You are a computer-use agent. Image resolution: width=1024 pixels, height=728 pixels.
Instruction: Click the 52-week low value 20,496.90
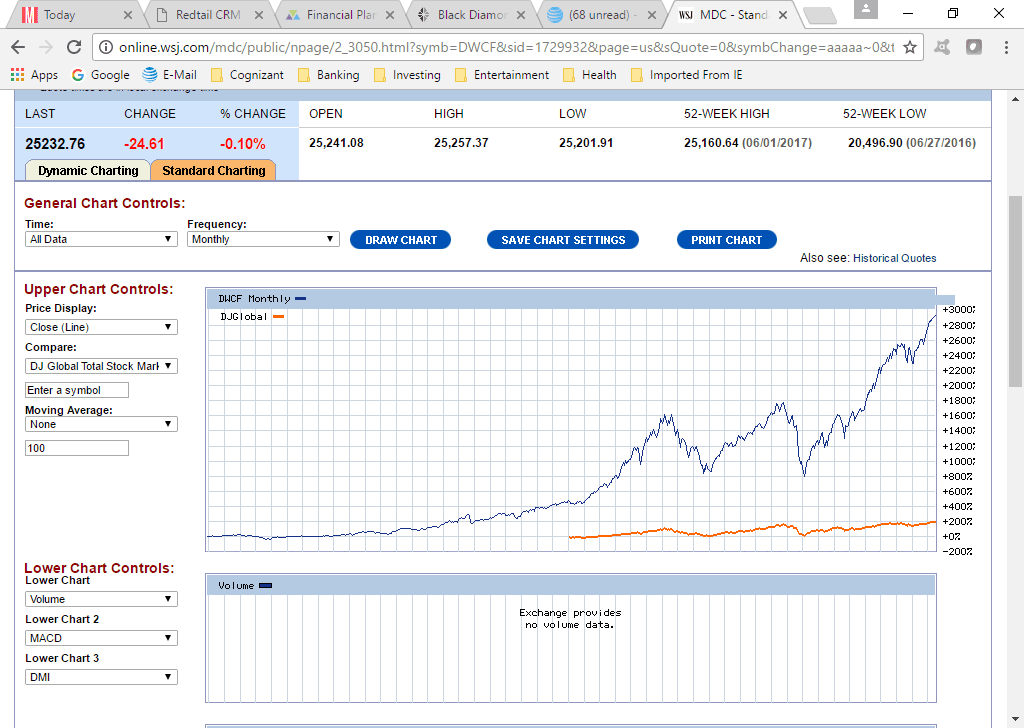(x=875, y=143)
